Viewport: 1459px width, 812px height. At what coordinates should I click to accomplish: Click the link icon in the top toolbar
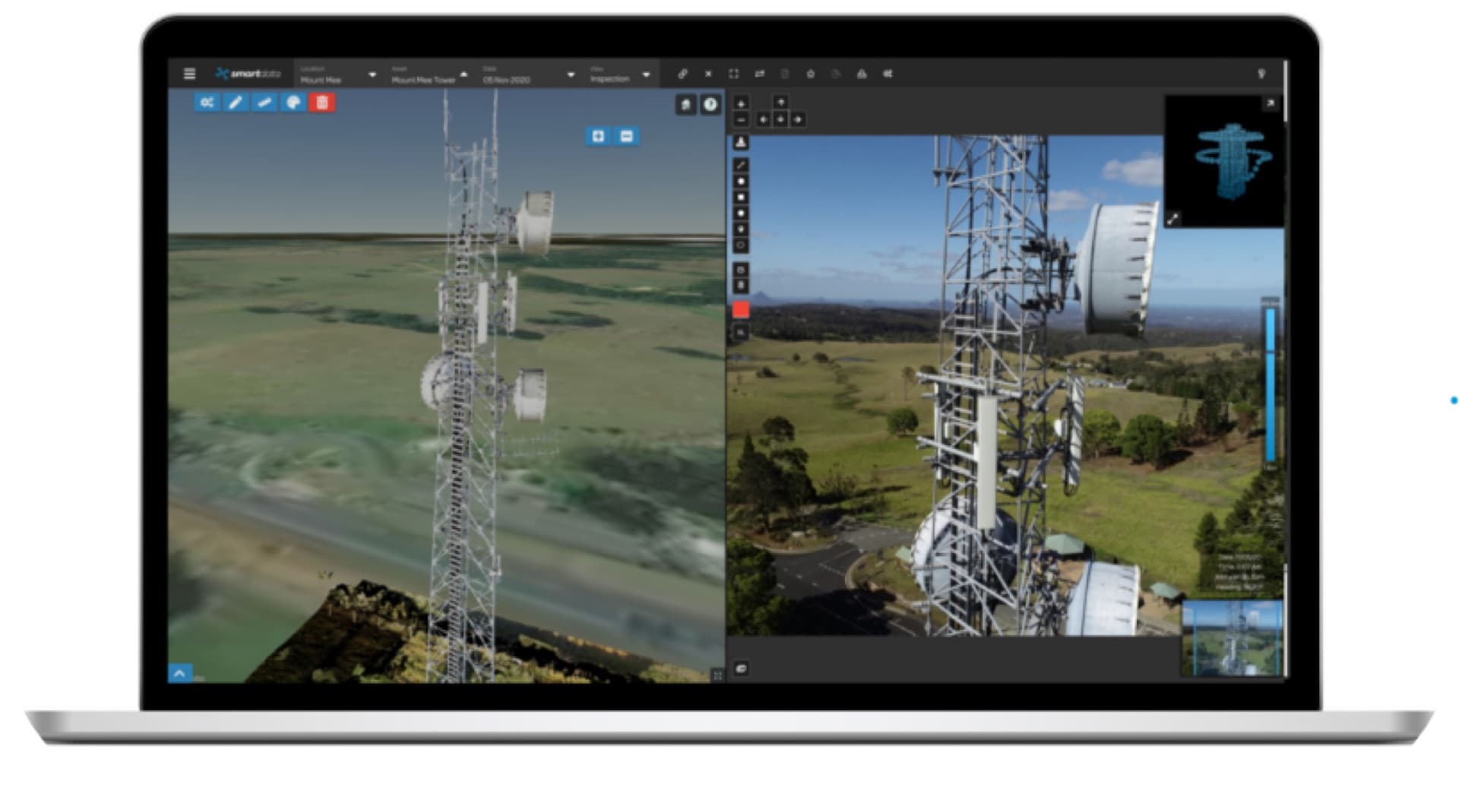pos(682,74)
